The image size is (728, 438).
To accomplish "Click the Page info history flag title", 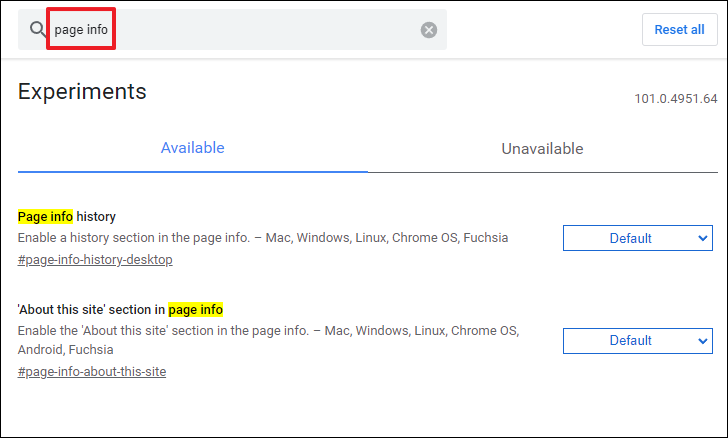I will coord(67,216).
